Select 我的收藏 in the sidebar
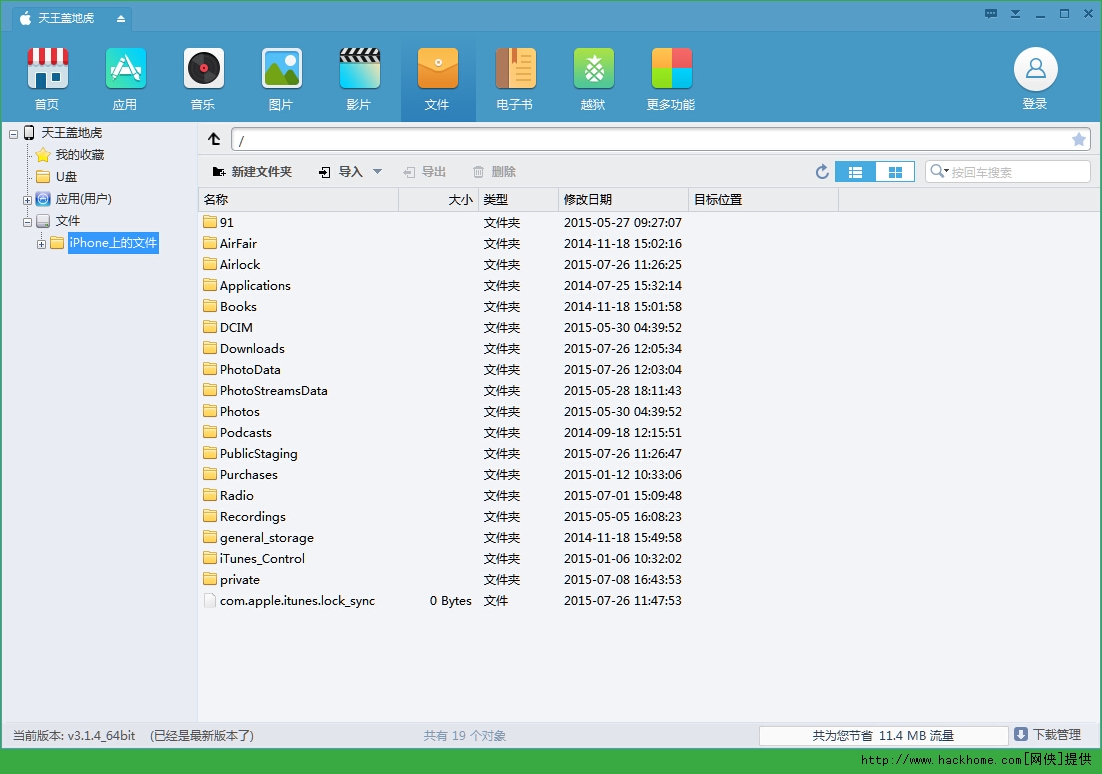This screenshot has width=1102, height=774. coord(79,155)
